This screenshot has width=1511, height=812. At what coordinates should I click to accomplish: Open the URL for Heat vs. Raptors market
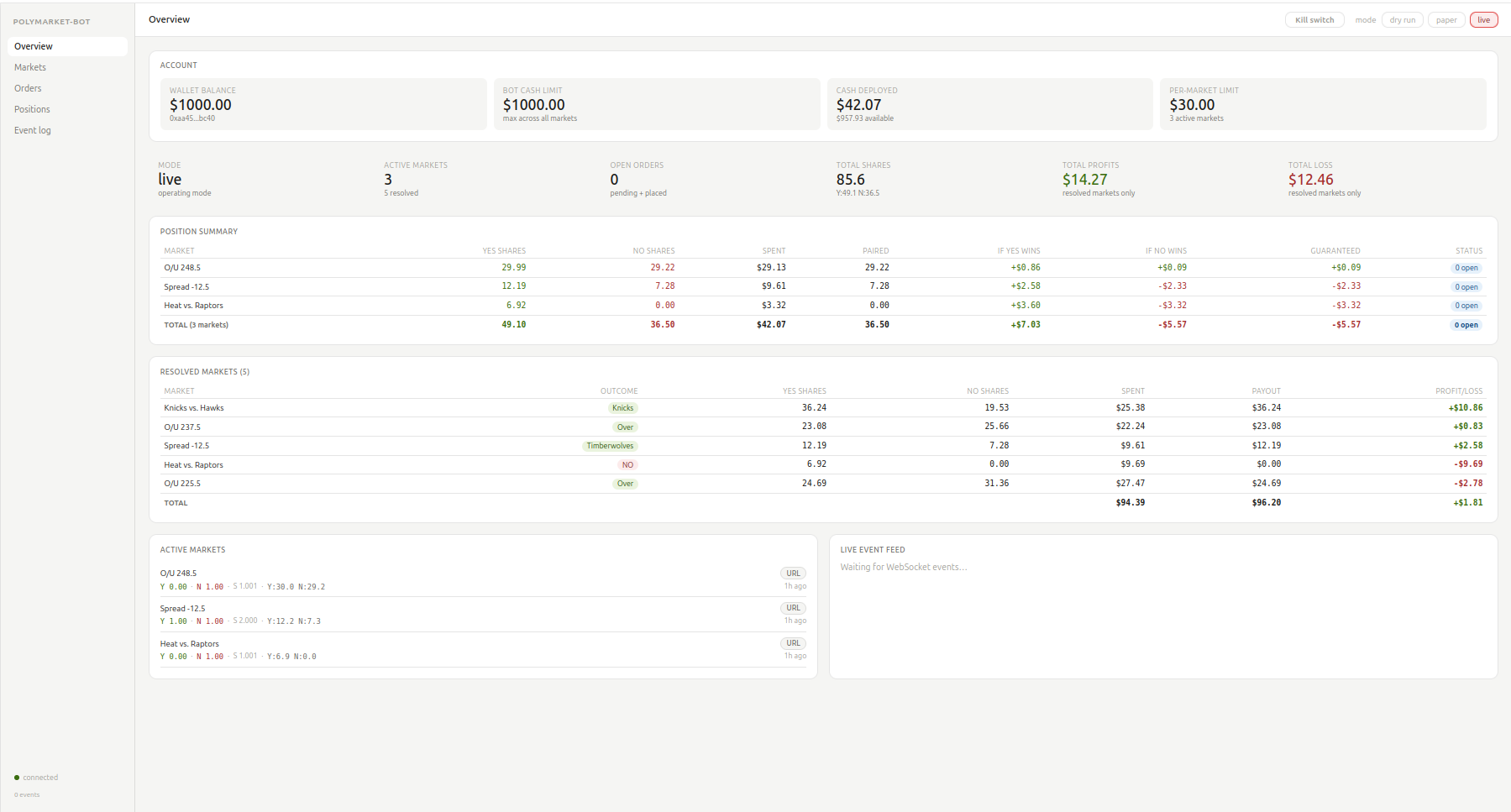793,643
